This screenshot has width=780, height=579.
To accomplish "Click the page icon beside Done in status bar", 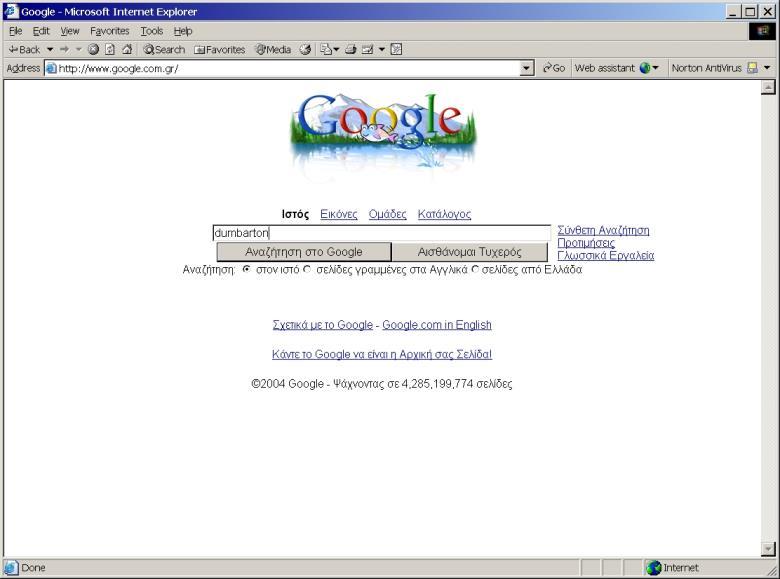I will tap(11, 568).
